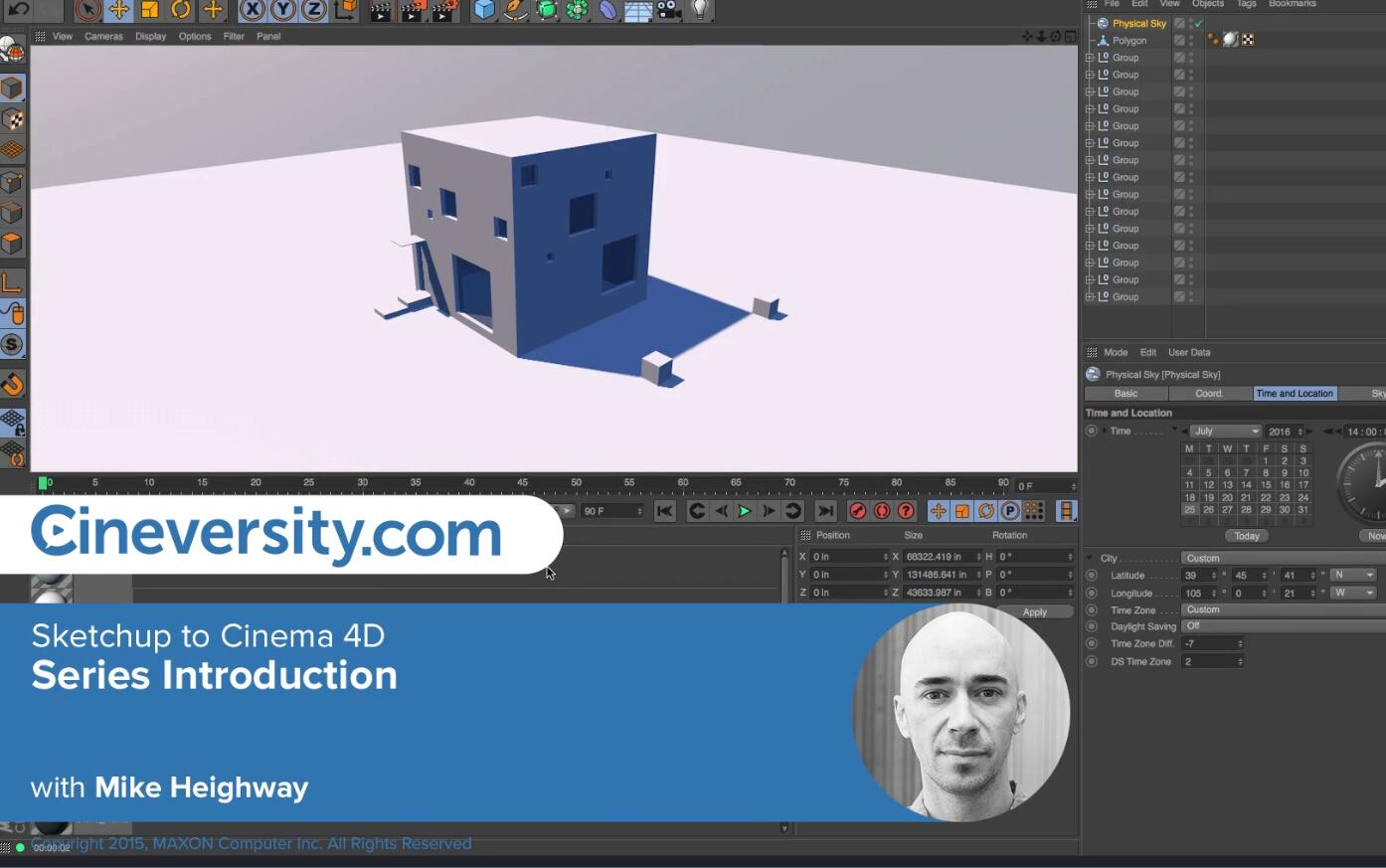Switch to the Coord. tab

coord(1209,394)
